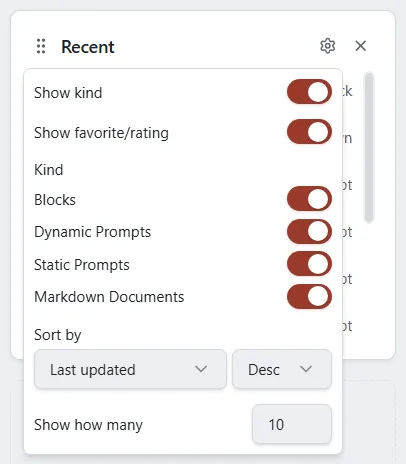Viewport: 406px width, 464px height.
Task: Click the Show how many label
Action: [x=88, y=425]
